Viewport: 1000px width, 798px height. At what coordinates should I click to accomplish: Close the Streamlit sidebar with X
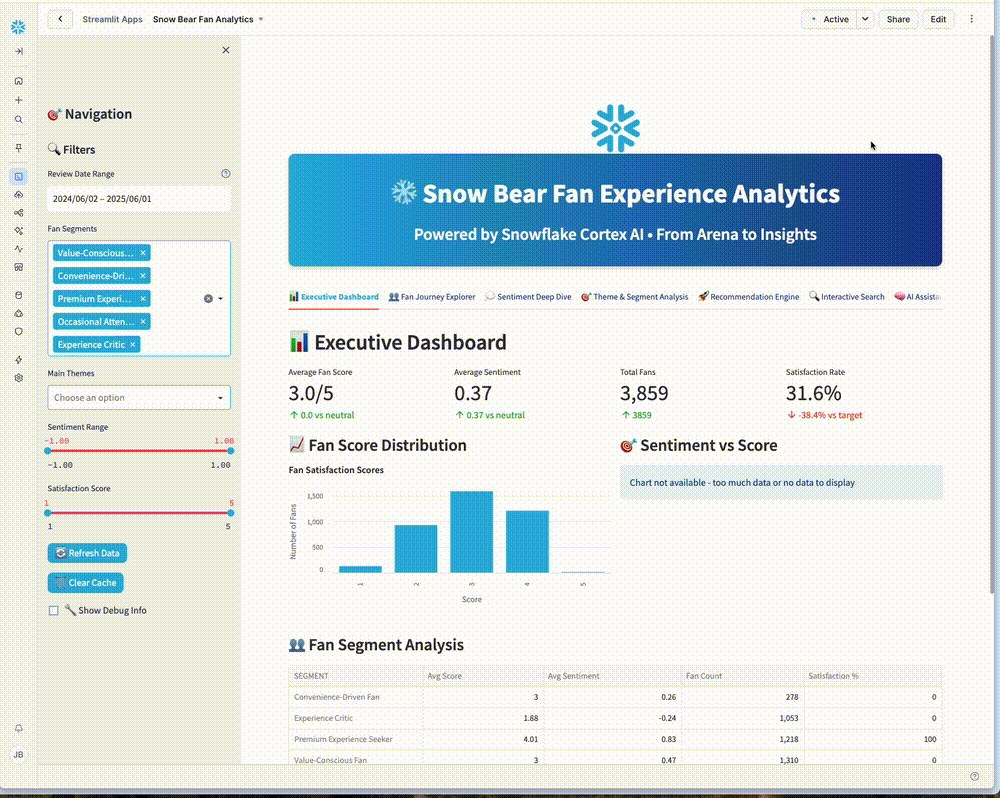point(225,50)
